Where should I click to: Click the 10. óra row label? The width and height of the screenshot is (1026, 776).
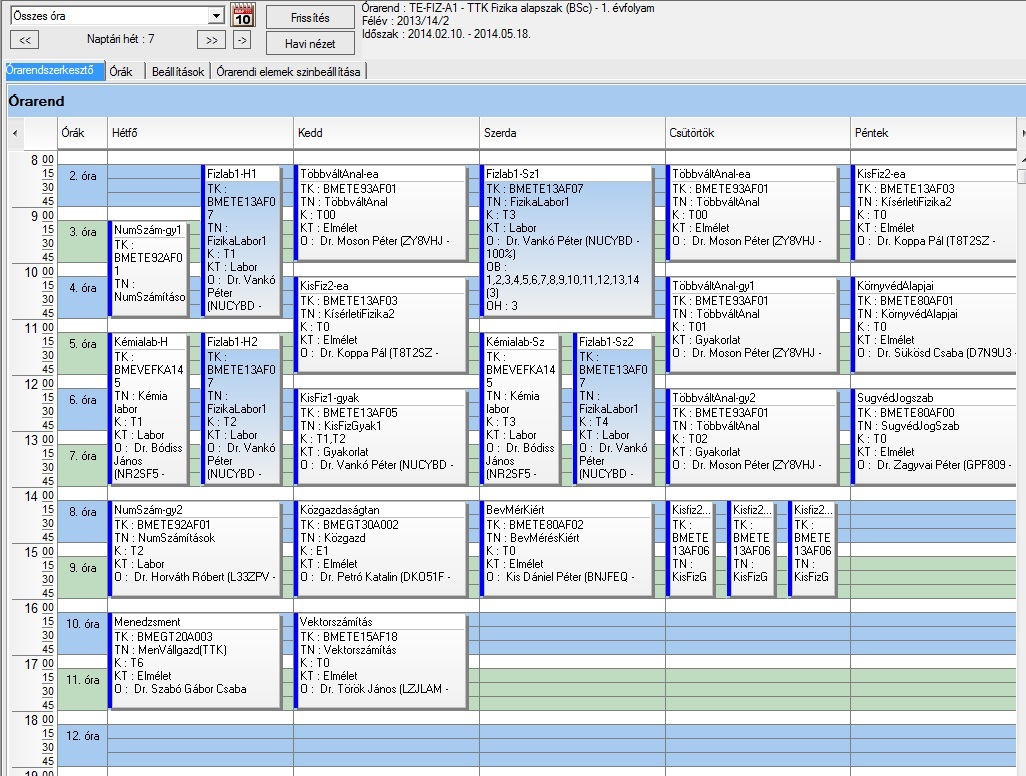(x=83, y=634)
